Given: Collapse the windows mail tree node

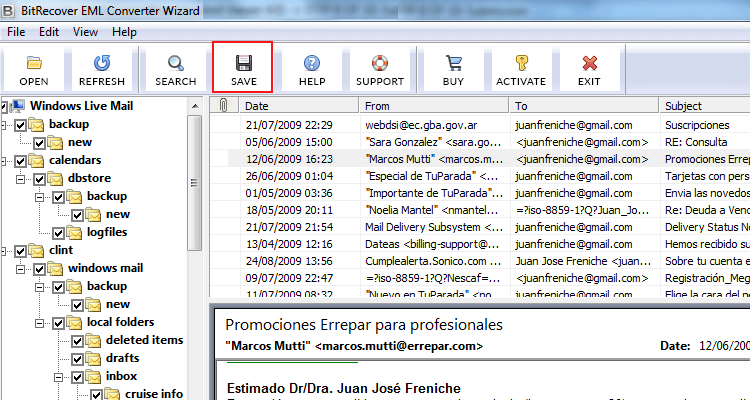Looking at the screenshot, I should coord(21,269).
